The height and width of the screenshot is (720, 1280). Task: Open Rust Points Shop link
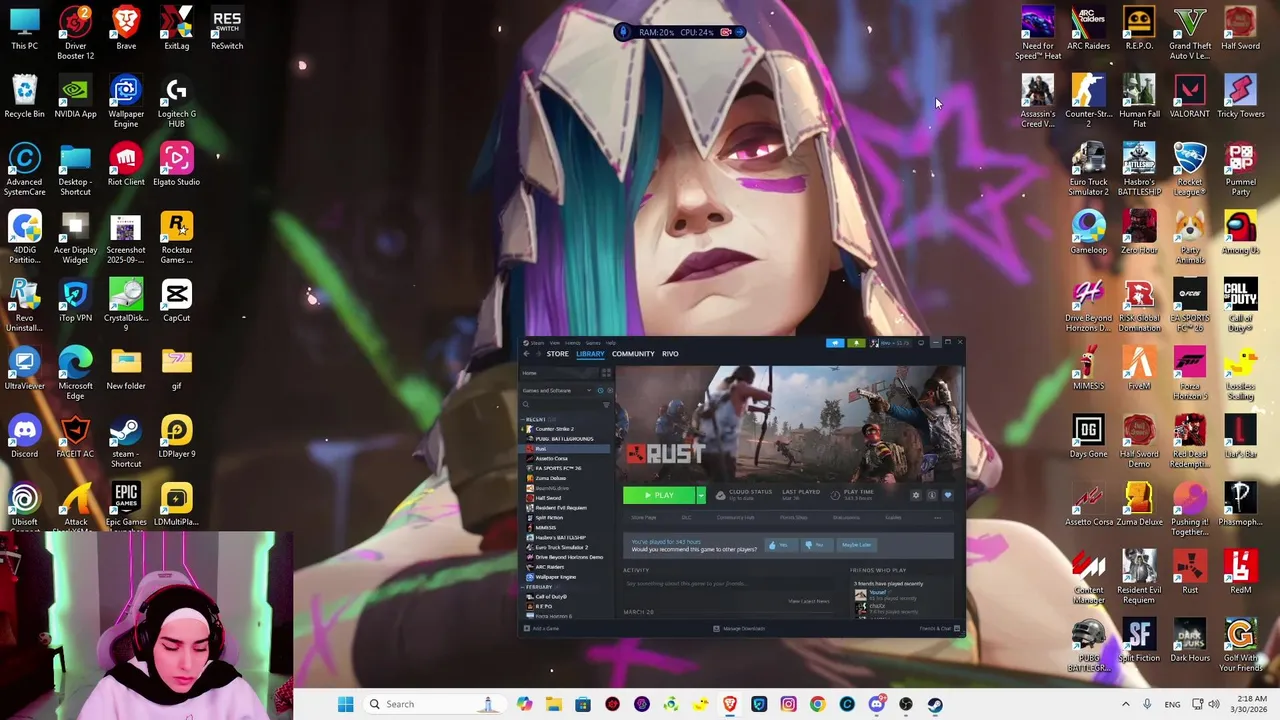tap(794, 518)
